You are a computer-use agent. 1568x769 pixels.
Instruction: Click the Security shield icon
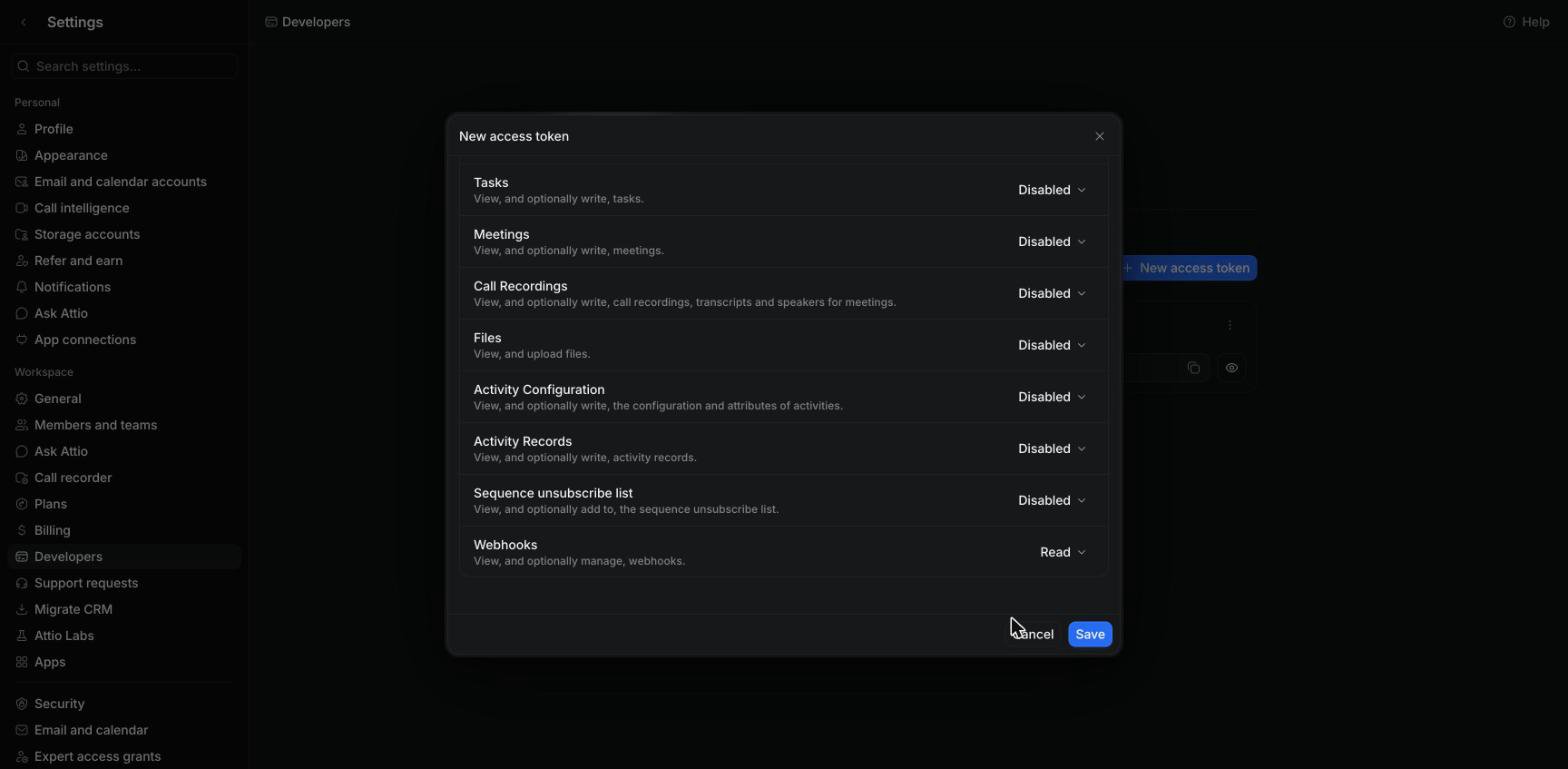click(x=22, y=704)
